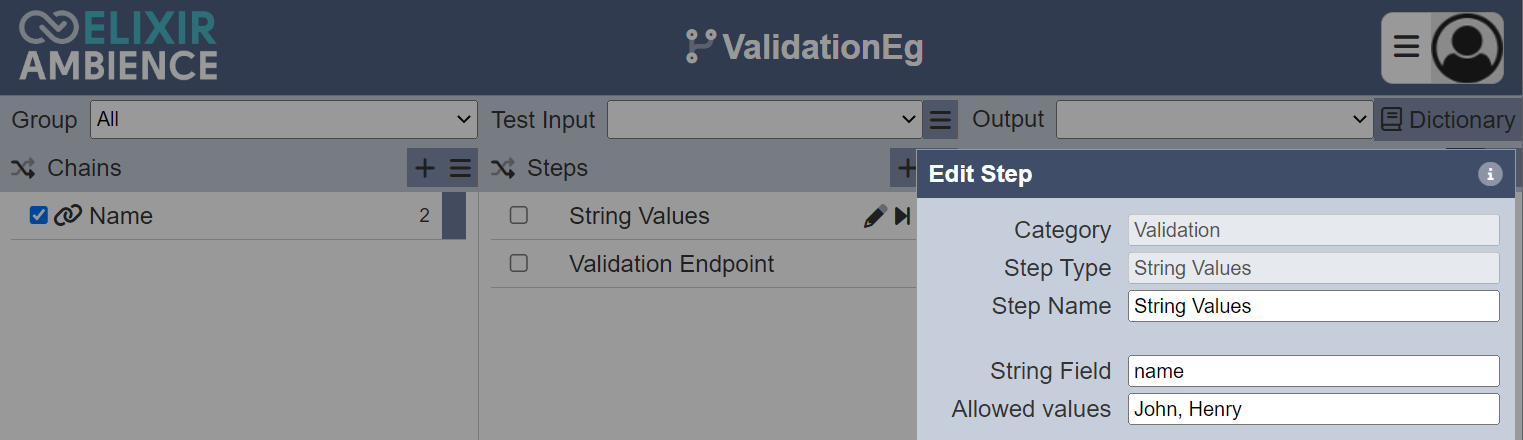Uncheck the Name chain checkbox
The width and height of the screenshot is (1523, 440).
pos(39,215)
